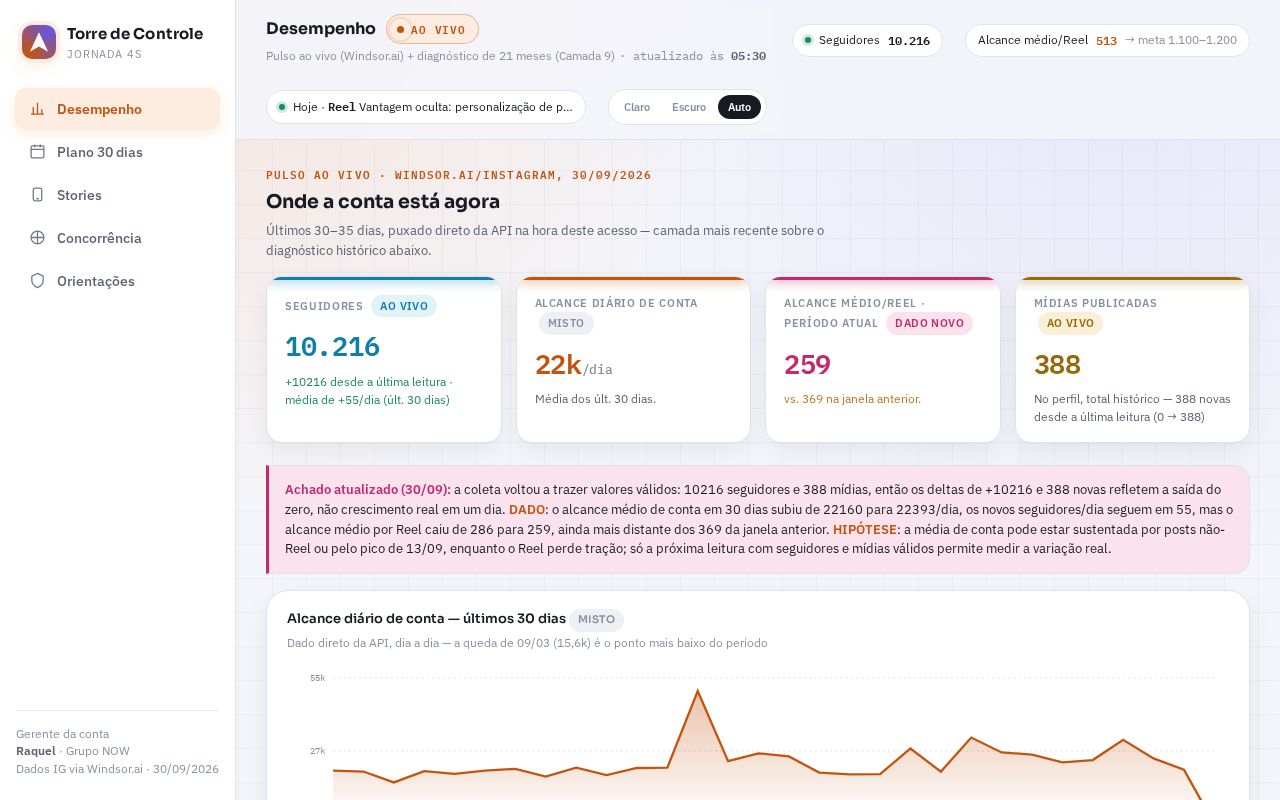Click the 388 published media value
The height and width of the screenshot is (800, 1280).
point(1057,365)
